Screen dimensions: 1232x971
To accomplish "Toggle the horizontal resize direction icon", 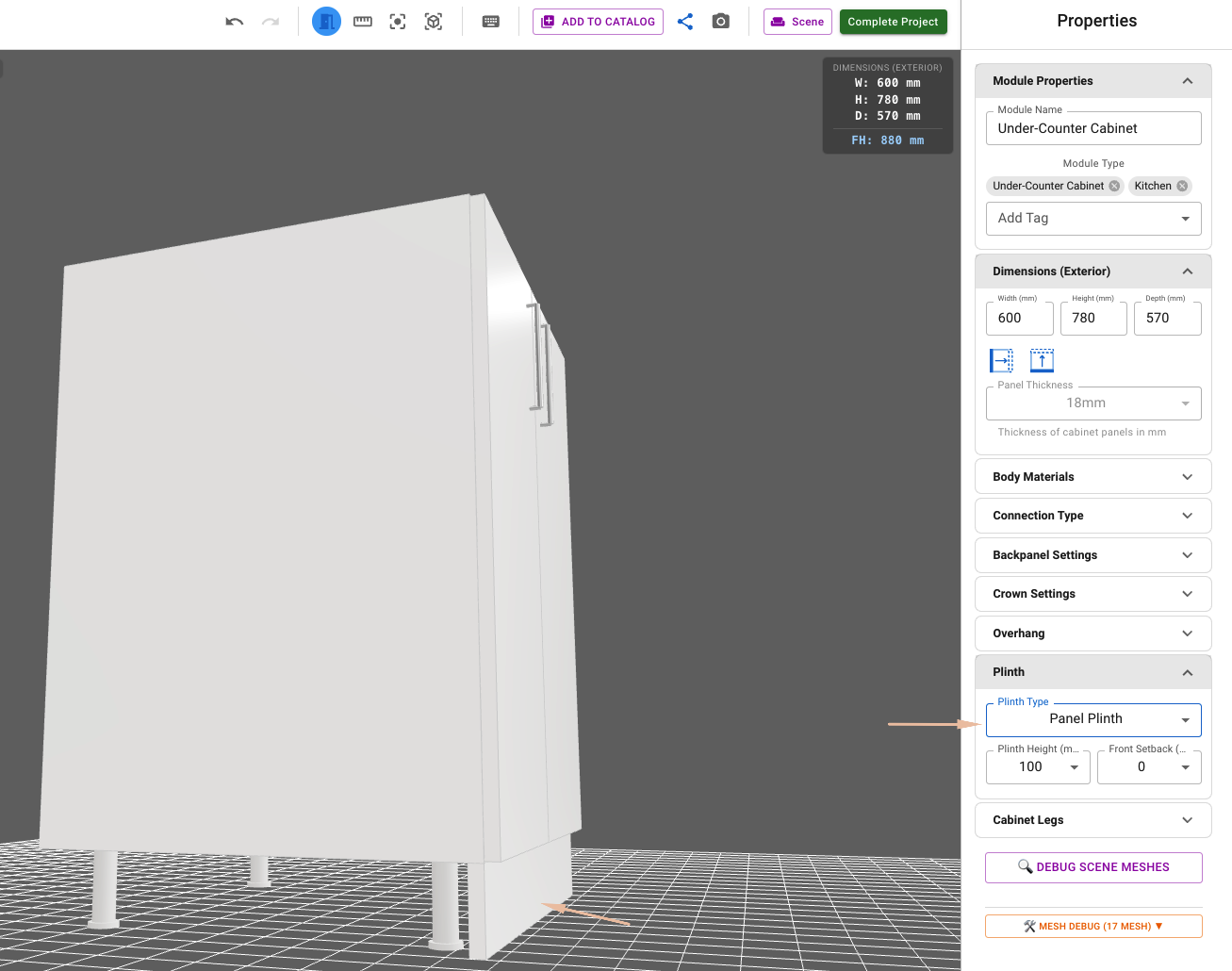I will point(1001,360).
